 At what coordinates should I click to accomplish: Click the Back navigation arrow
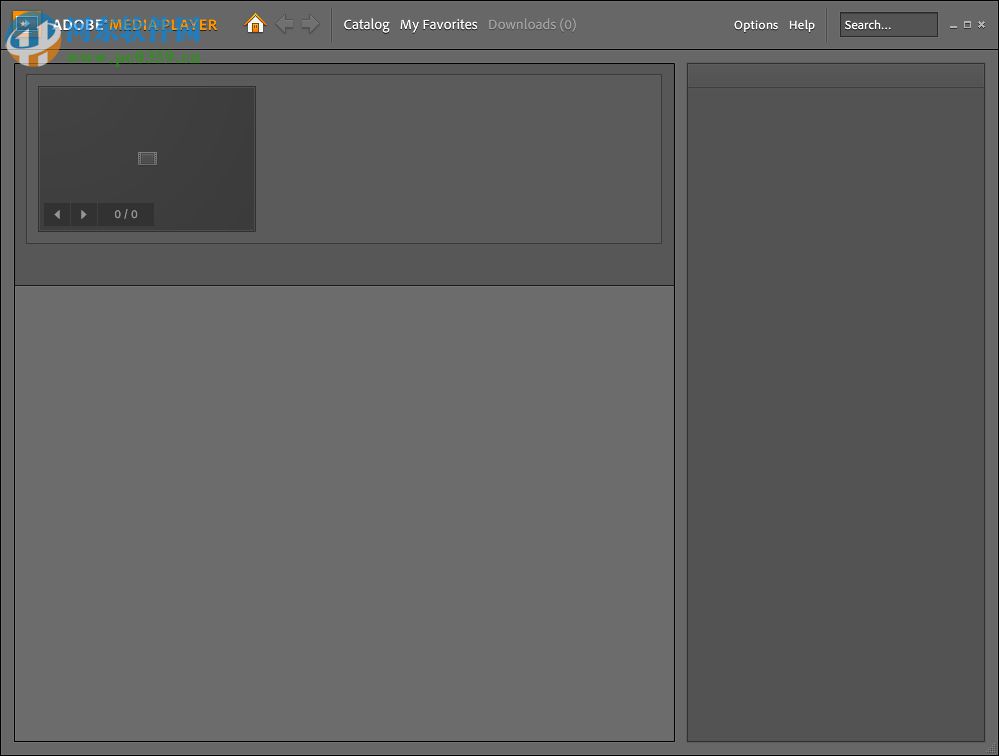[284, 24]
